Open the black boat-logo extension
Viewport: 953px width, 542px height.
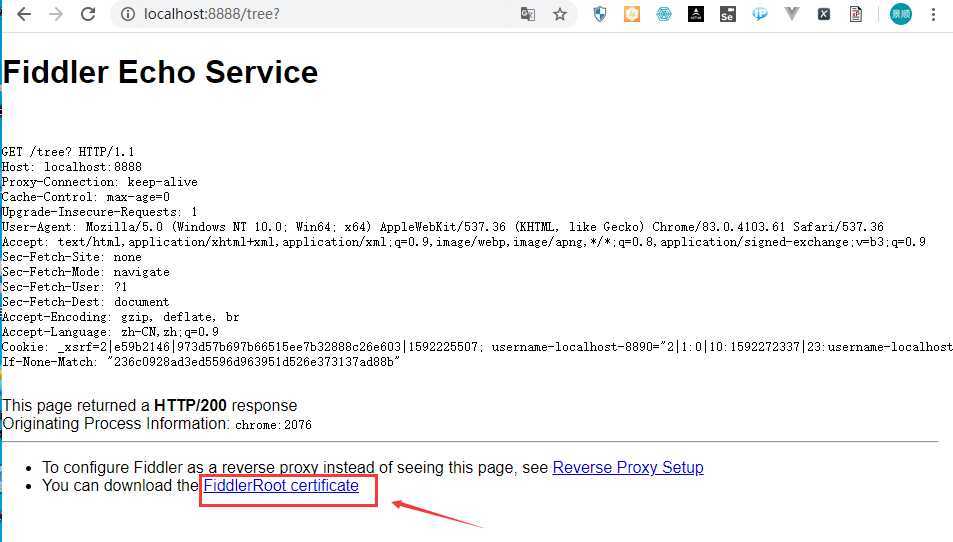click(x=696, y=14)
